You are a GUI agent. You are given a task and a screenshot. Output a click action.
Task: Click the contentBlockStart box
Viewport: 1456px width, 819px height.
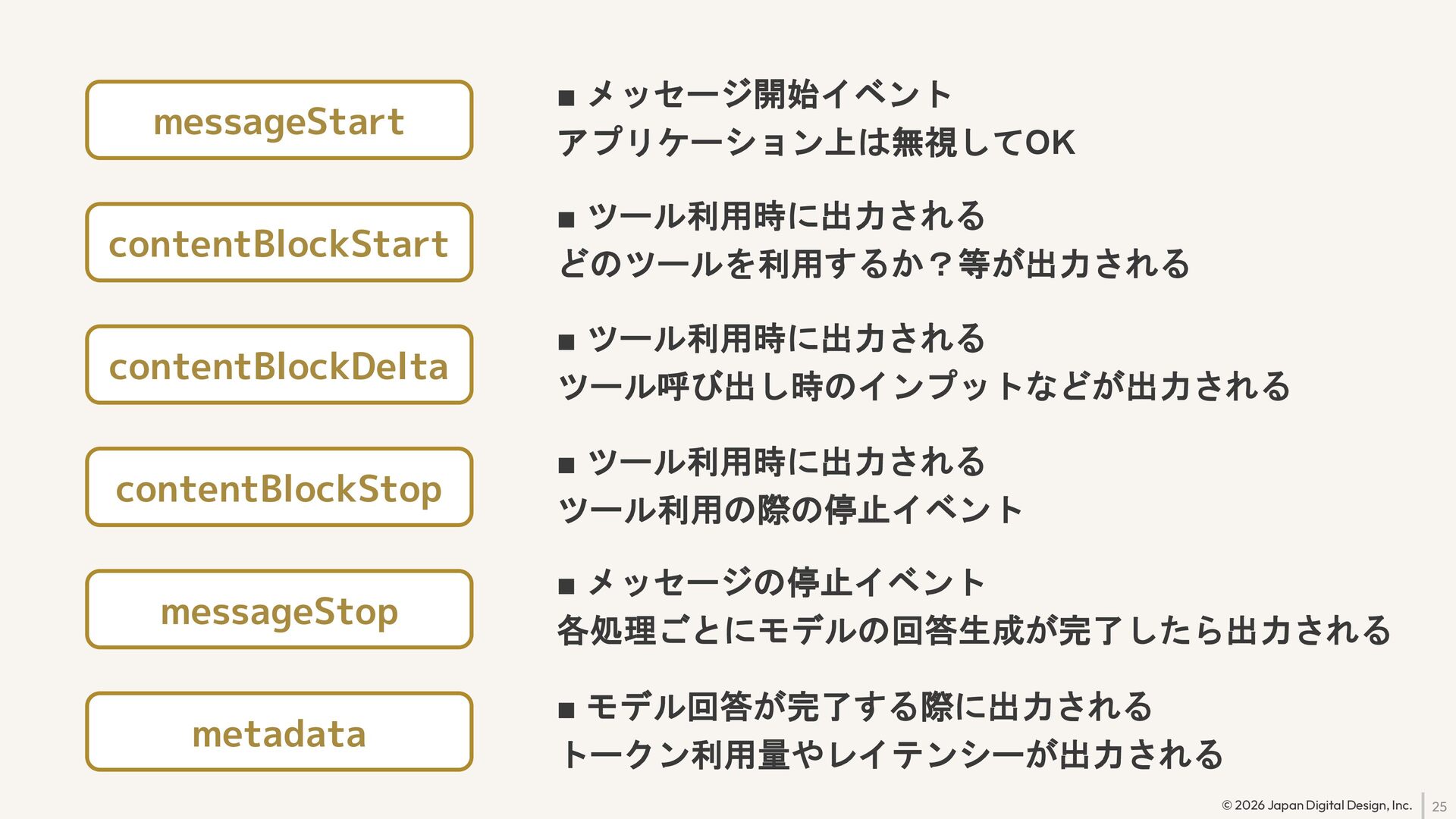[279, 243]
